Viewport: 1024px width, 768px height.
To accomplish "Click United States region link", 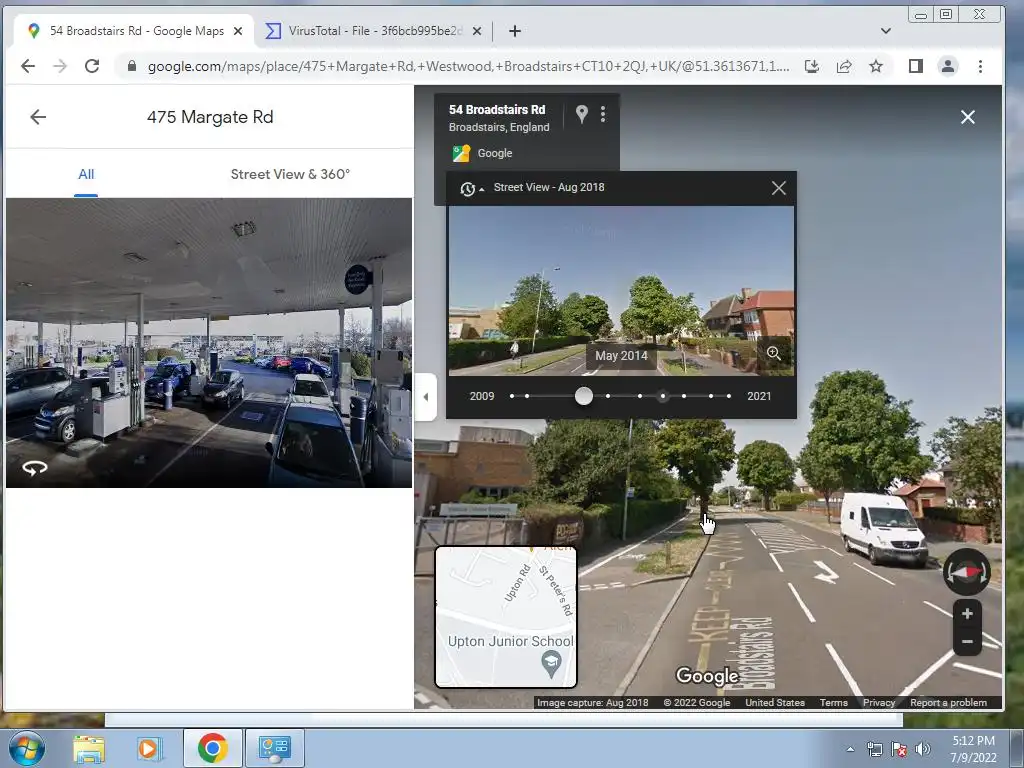I will [775, 703].
